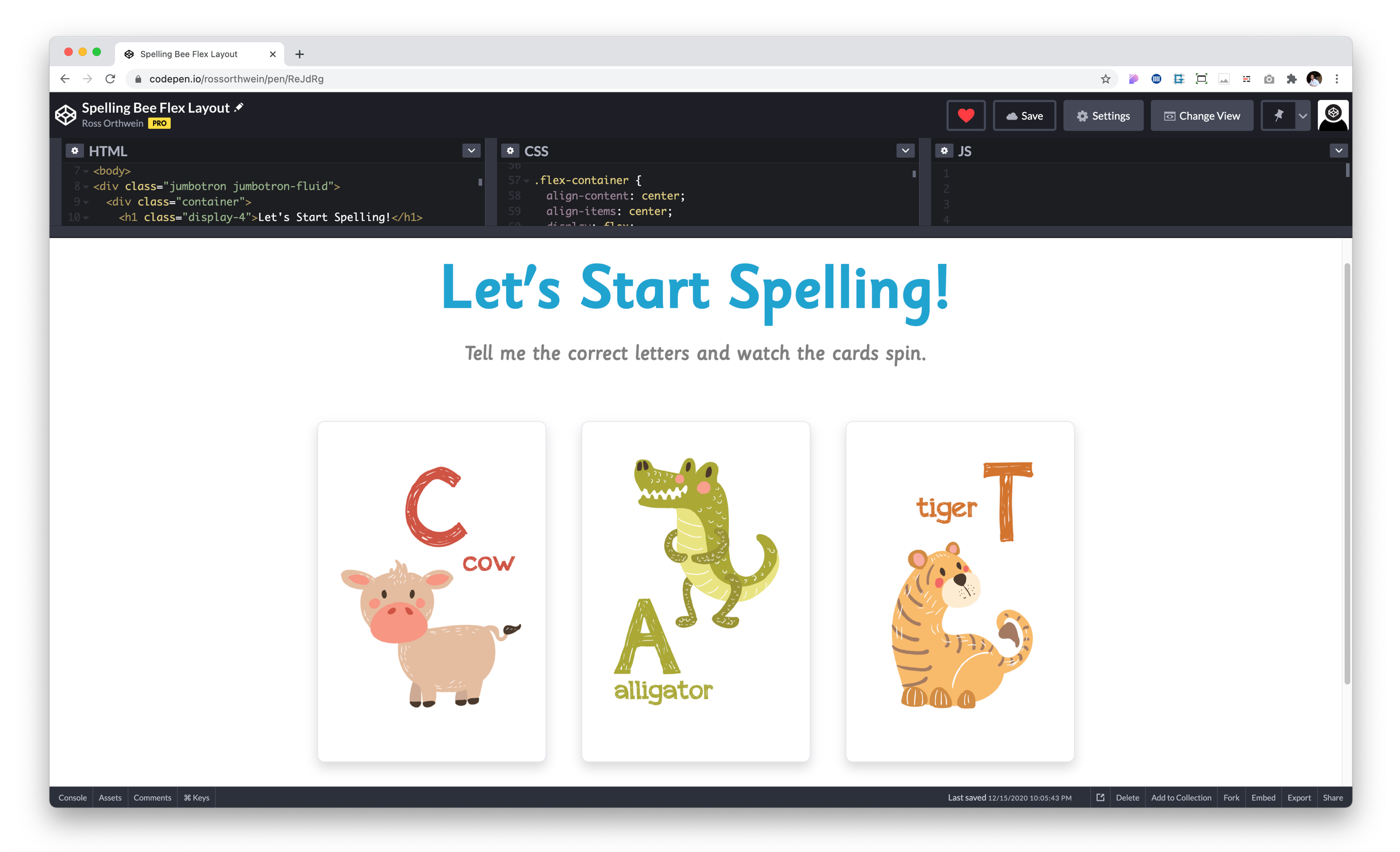This screenshot has height=852, width=1400.
Task: Open Ross Orthwein profile link
Action: tap(112, 123)
